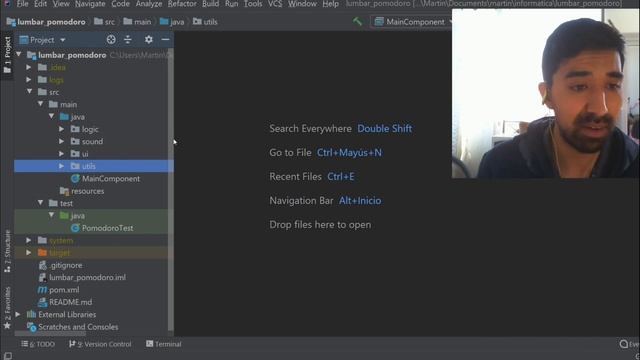Toggle the 1: Project side tool window
Image resolution: width=640 pixels, height=360 pixels.
click(x=7, y=55)
